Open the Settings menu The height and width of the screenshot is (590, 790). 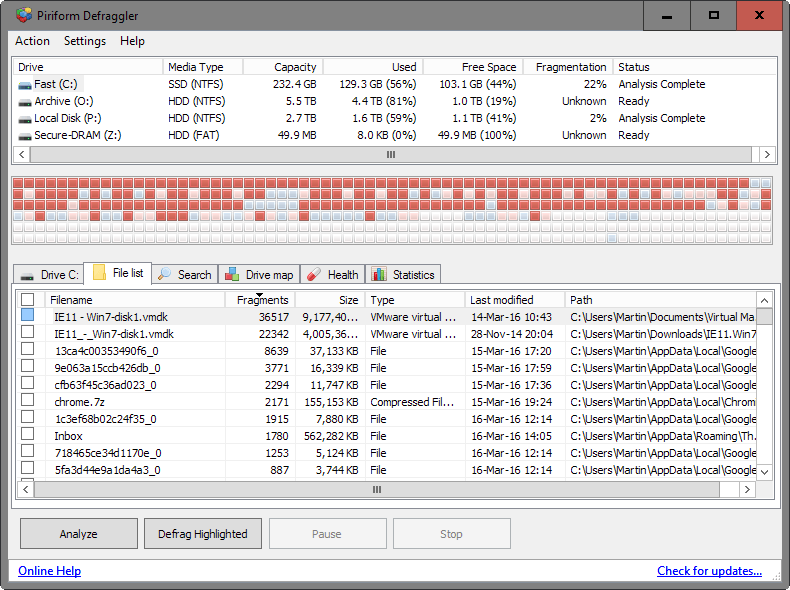click(85, 41)
